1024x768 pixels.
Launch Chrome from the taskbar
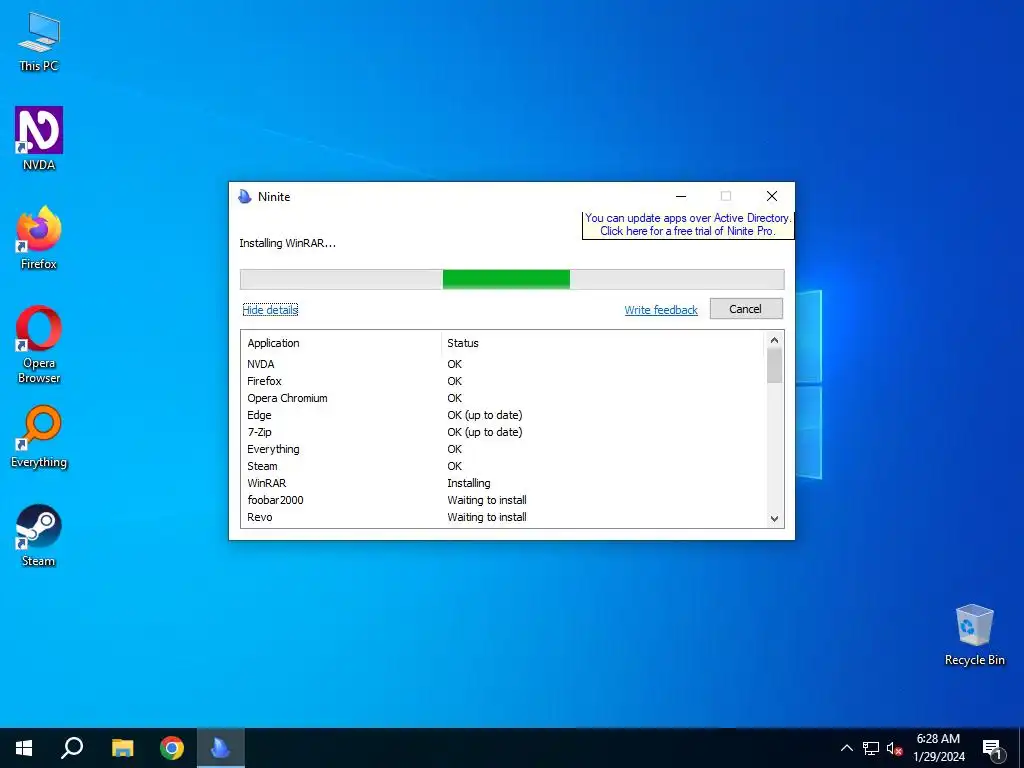pos(171,748)
